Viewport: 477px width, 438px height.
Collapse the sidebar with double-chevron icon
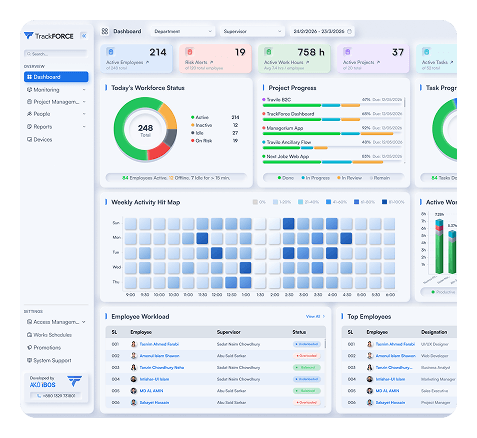tap(84, 36)
